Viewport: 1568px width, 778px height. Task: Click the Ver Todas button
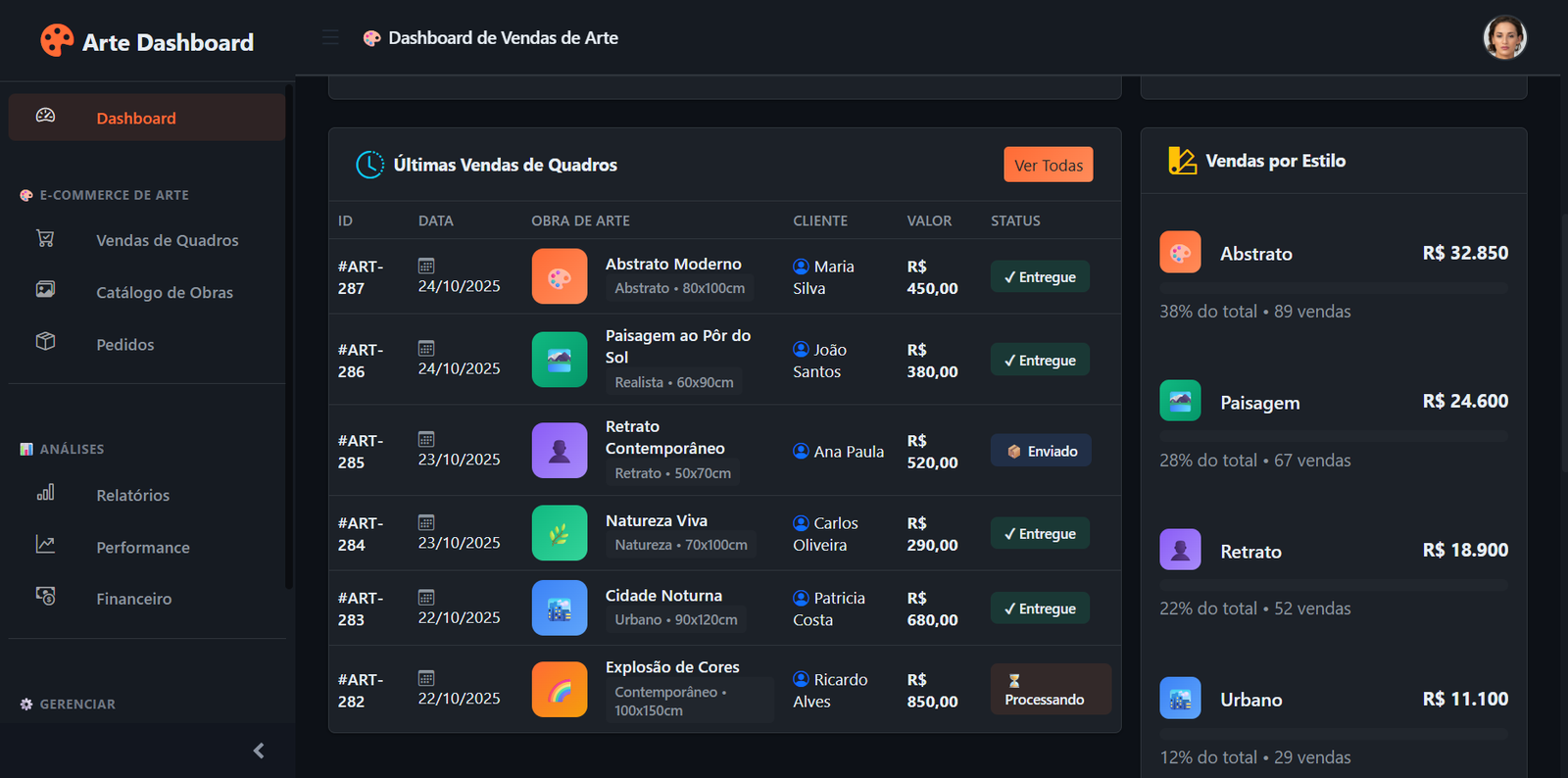coord(1049,165)
